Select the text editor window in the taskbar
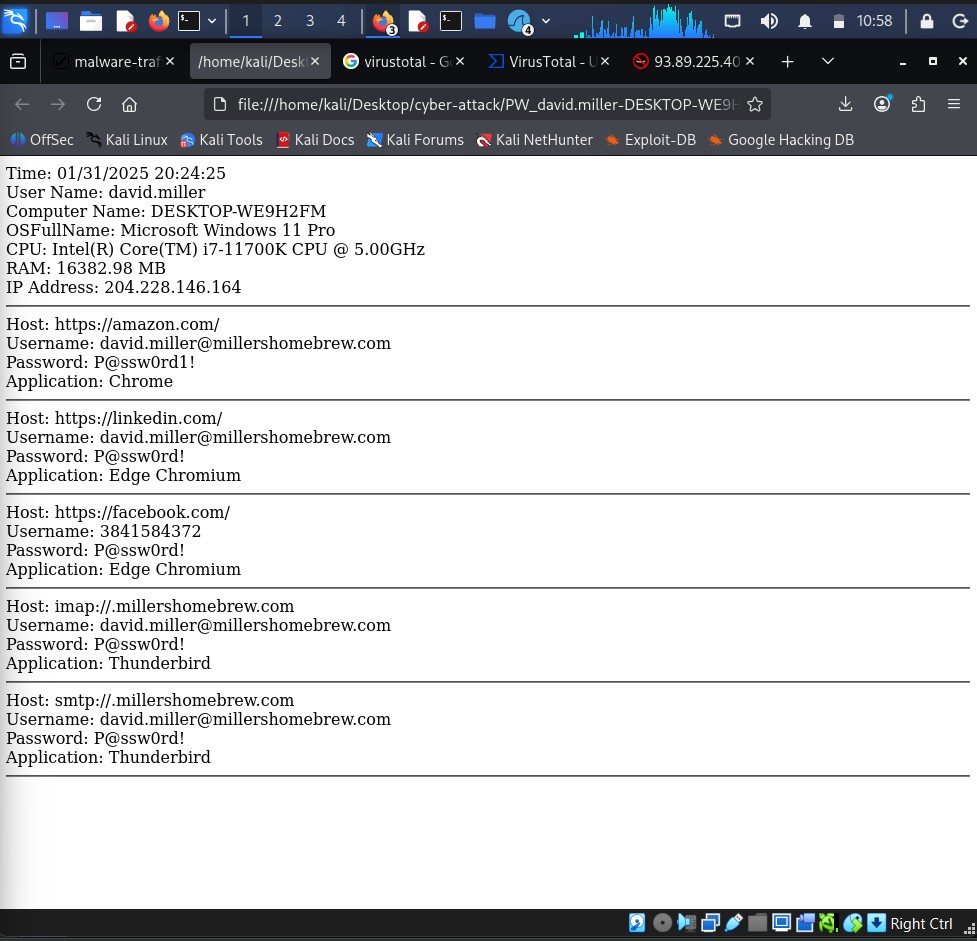The image size is (977, 941). pyautogui.click(x=418, y=21)
